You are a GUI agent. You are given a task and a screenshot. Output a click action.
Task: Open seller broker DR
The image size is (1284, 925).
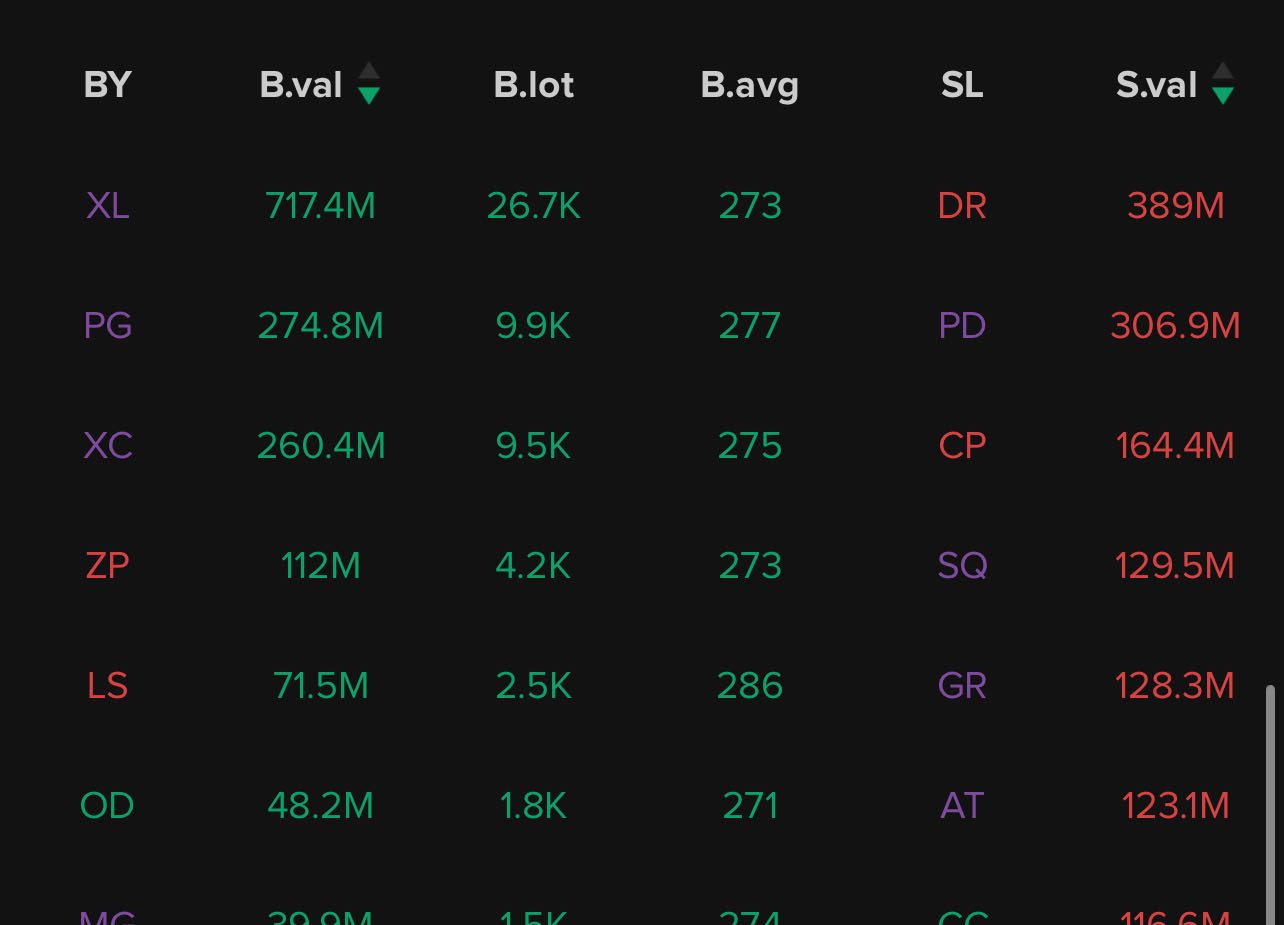point(962,206)
